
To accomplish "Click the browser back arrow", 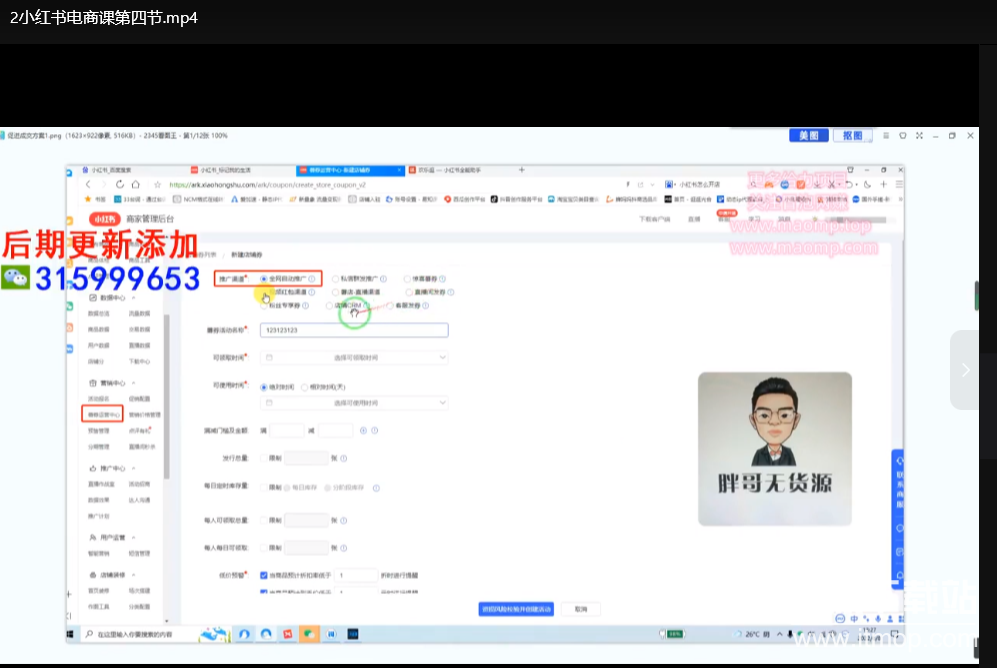I will click(x=88, y=184).
